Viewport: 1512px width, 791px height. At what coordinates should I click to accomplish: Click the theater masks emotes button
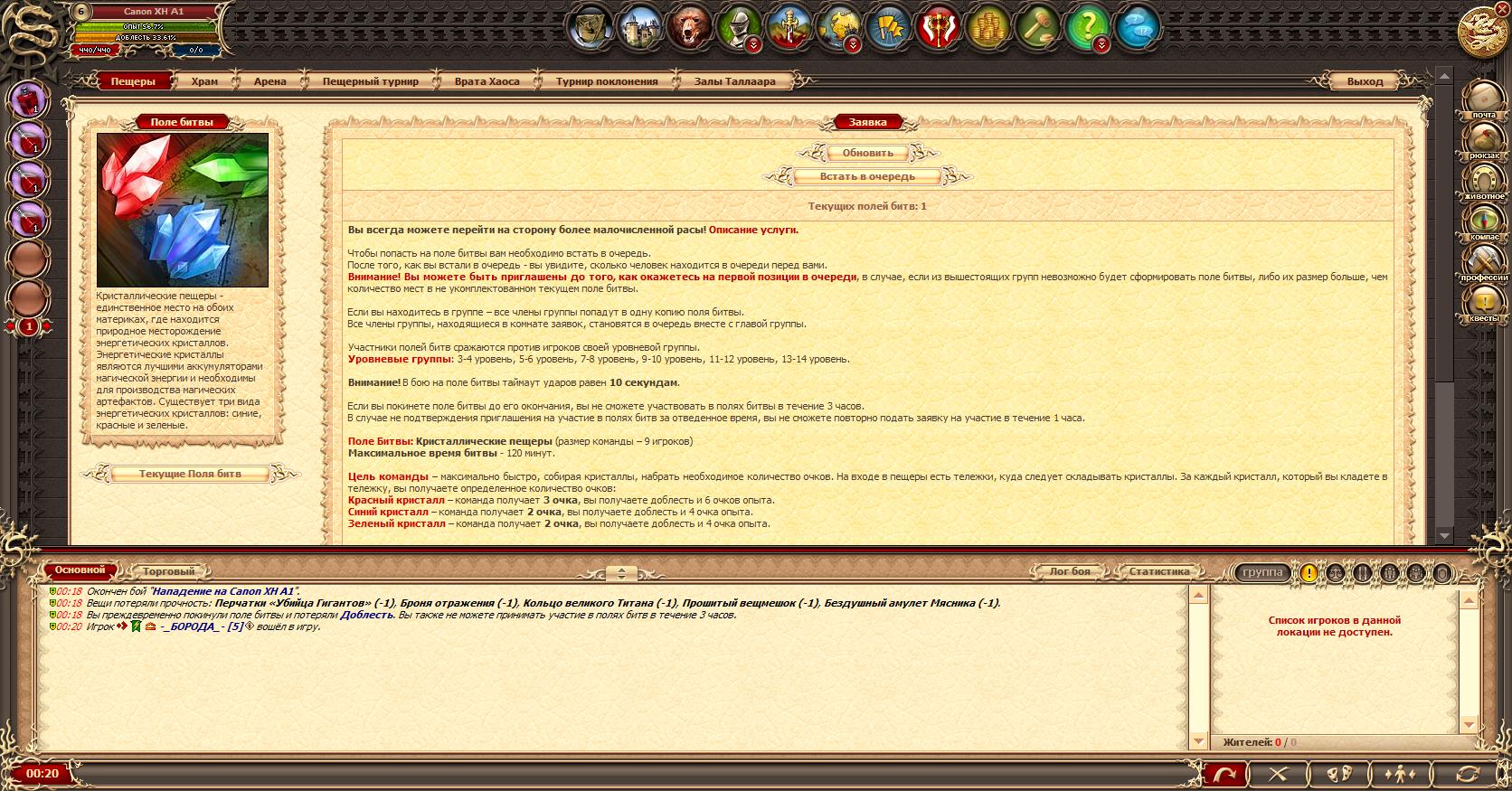click(1338, 774)
